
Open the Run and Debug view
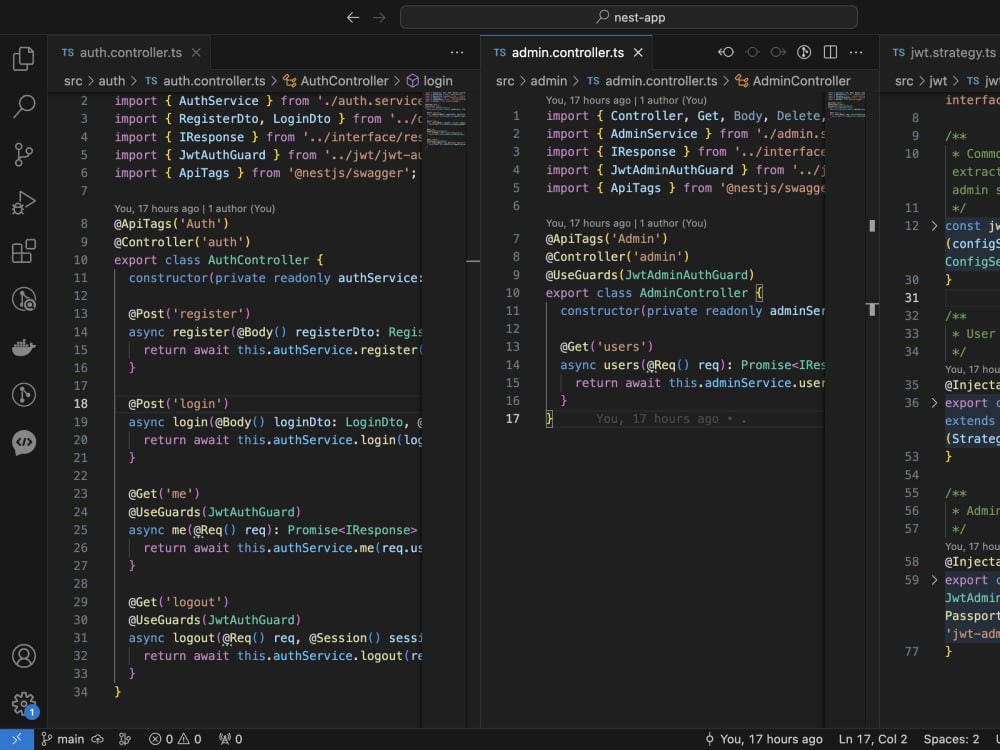23,203
